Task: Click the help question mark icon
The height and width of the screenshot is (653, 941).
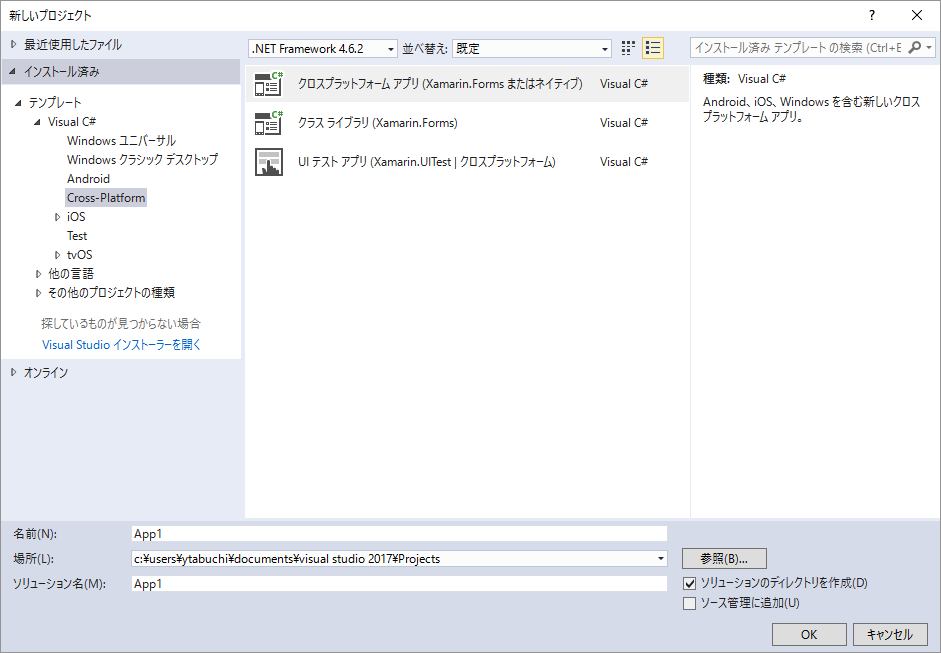Action: tap(872, 16)
